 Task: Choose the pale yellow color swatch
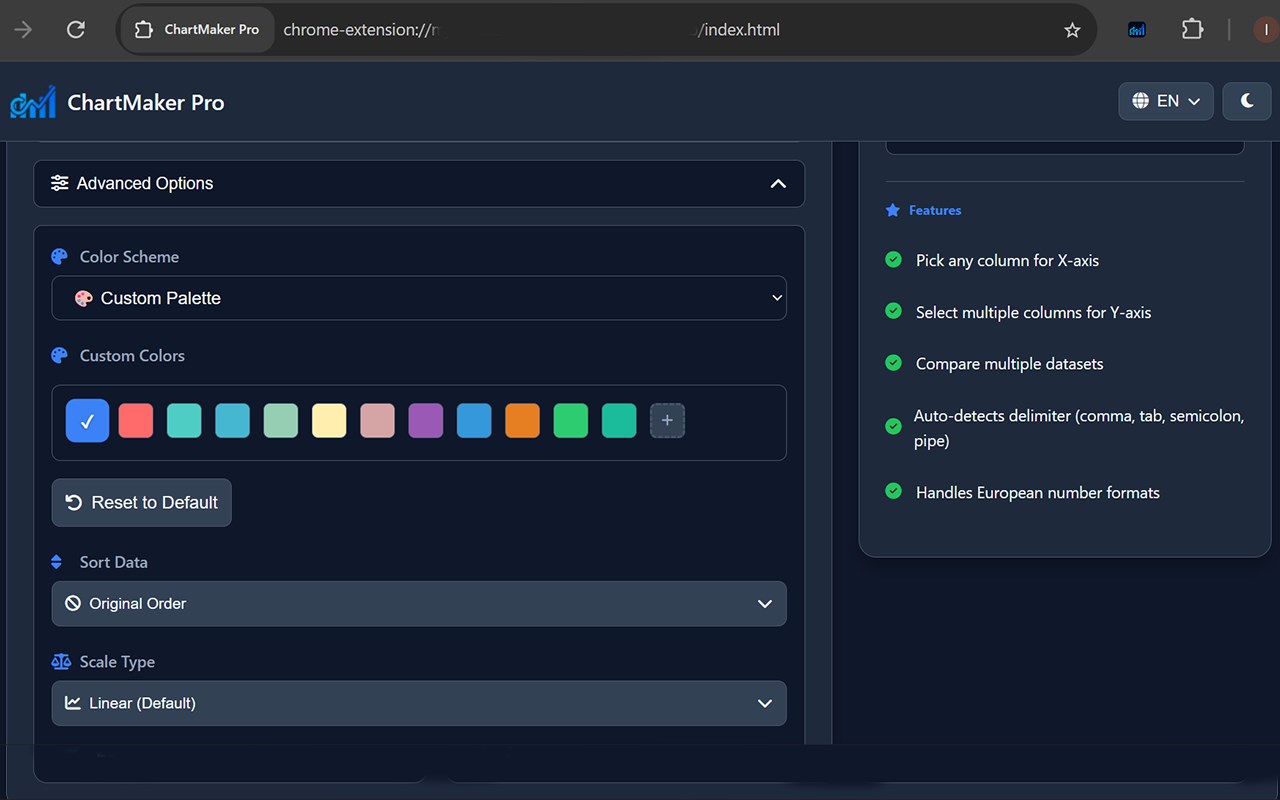coord(329,421)
